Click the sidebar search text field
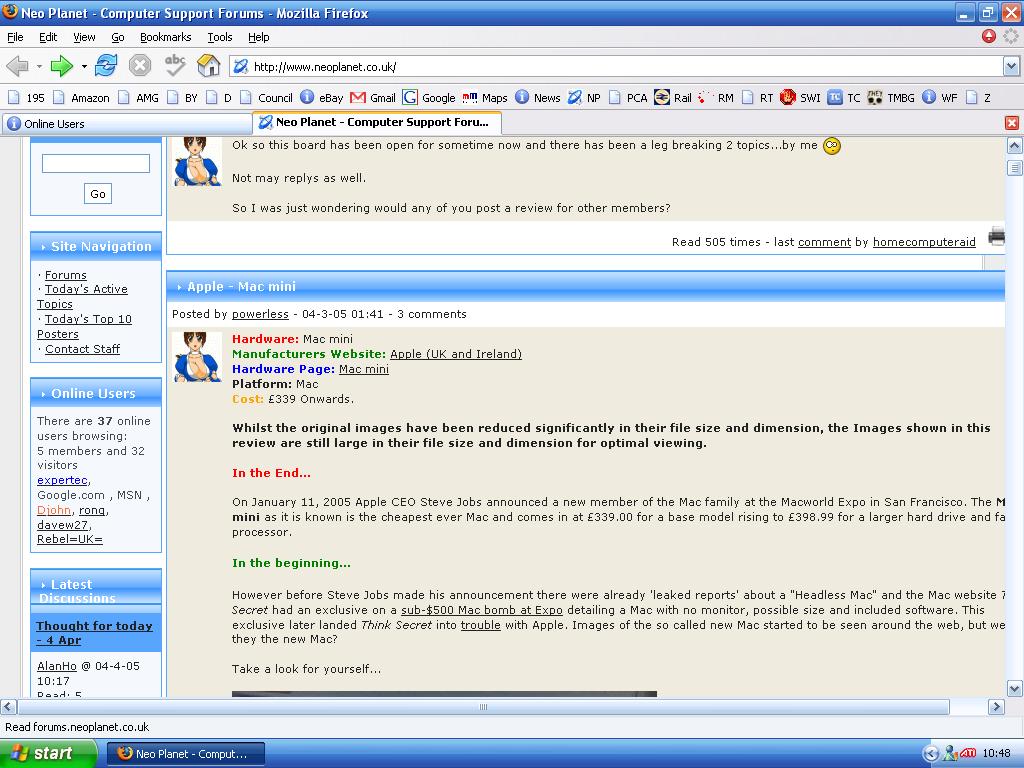Screen dimensions: 1024x768 tap(96, 163)
